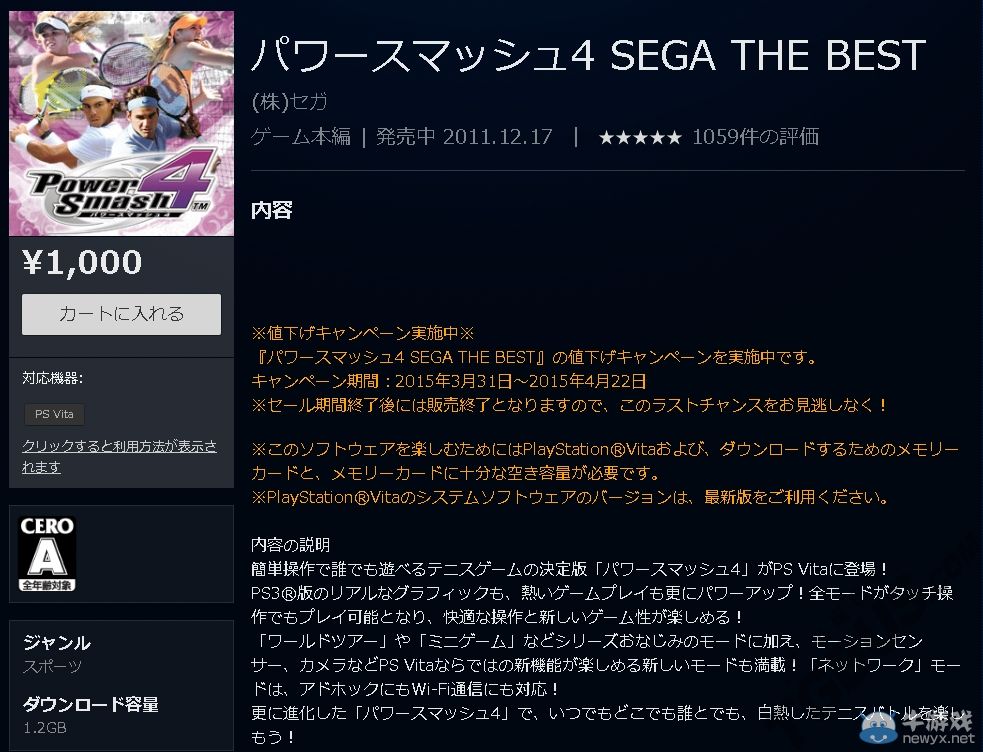The image size is (983, 752).
Task: Open the Power Smash 4 cover thumbnail
Action: [121, 123]
